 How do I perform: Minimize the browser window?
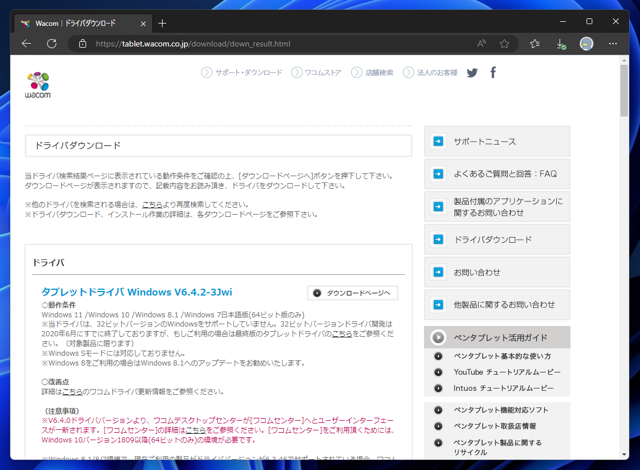(x=563, y=22)
